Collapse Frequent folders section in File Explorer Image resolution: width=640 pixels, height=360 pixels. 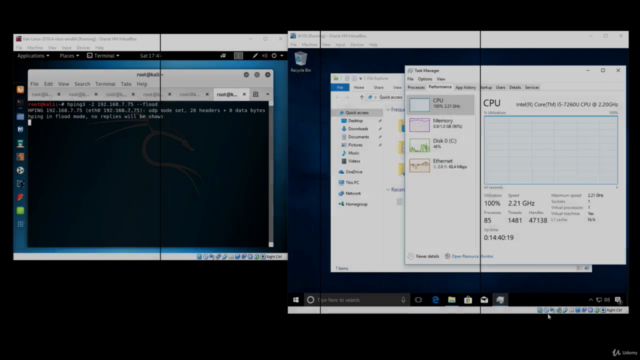coord(388,109)
